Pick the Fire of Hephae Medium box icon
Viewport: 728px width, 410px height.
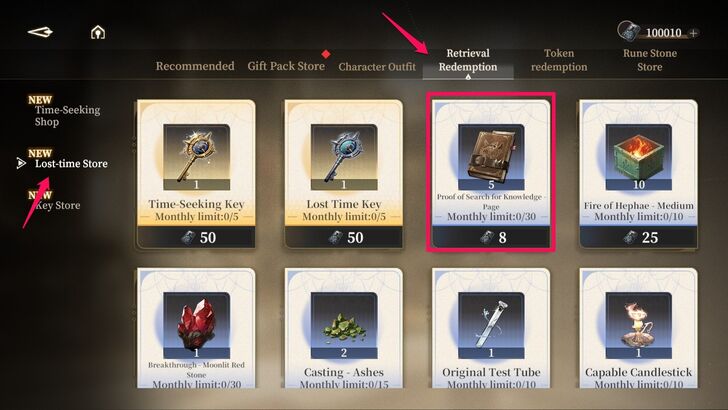(x=638, y=157)
